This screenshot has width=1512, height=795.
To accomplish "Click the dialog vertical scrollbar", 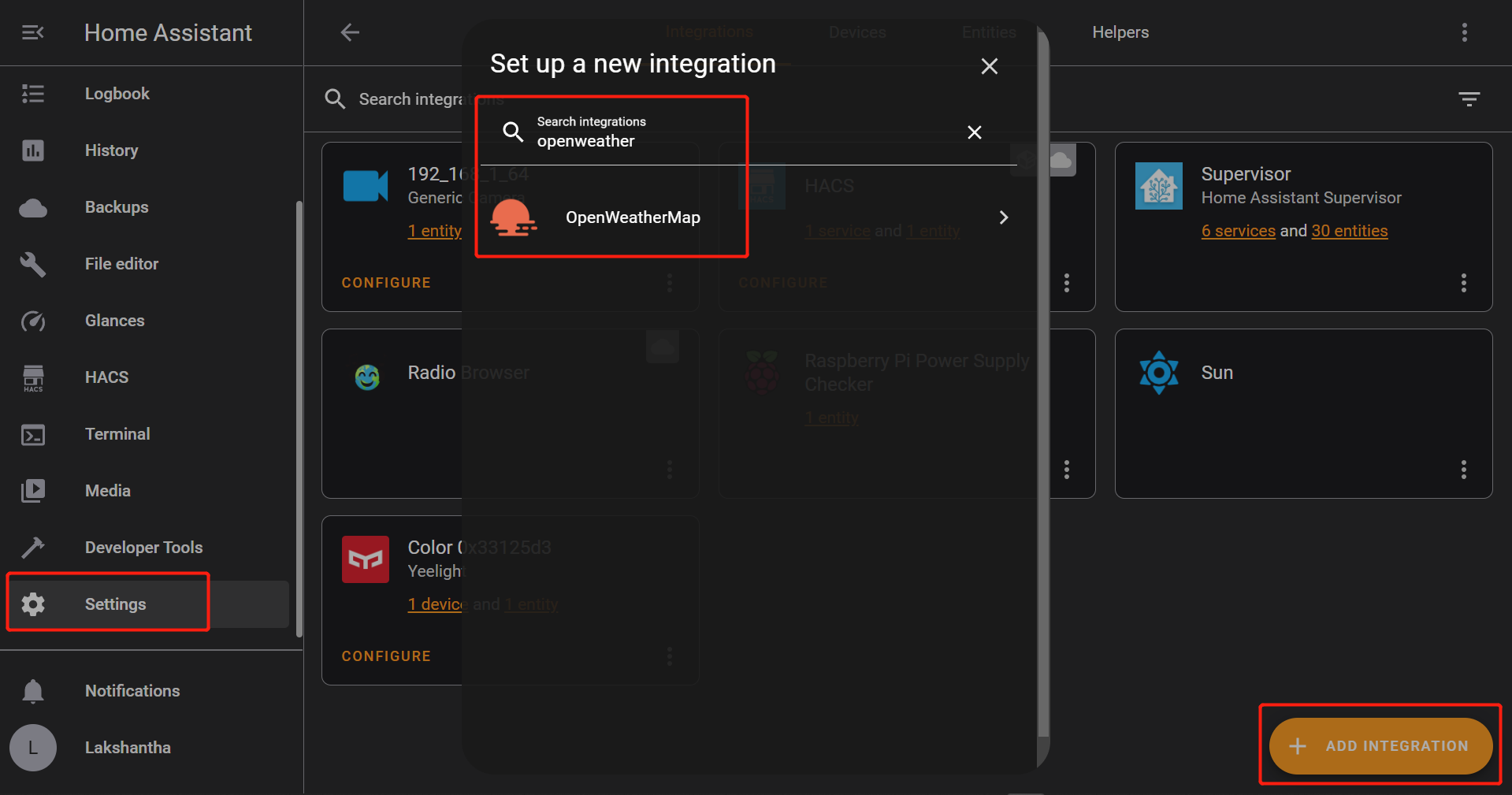I will (1043, 386).
